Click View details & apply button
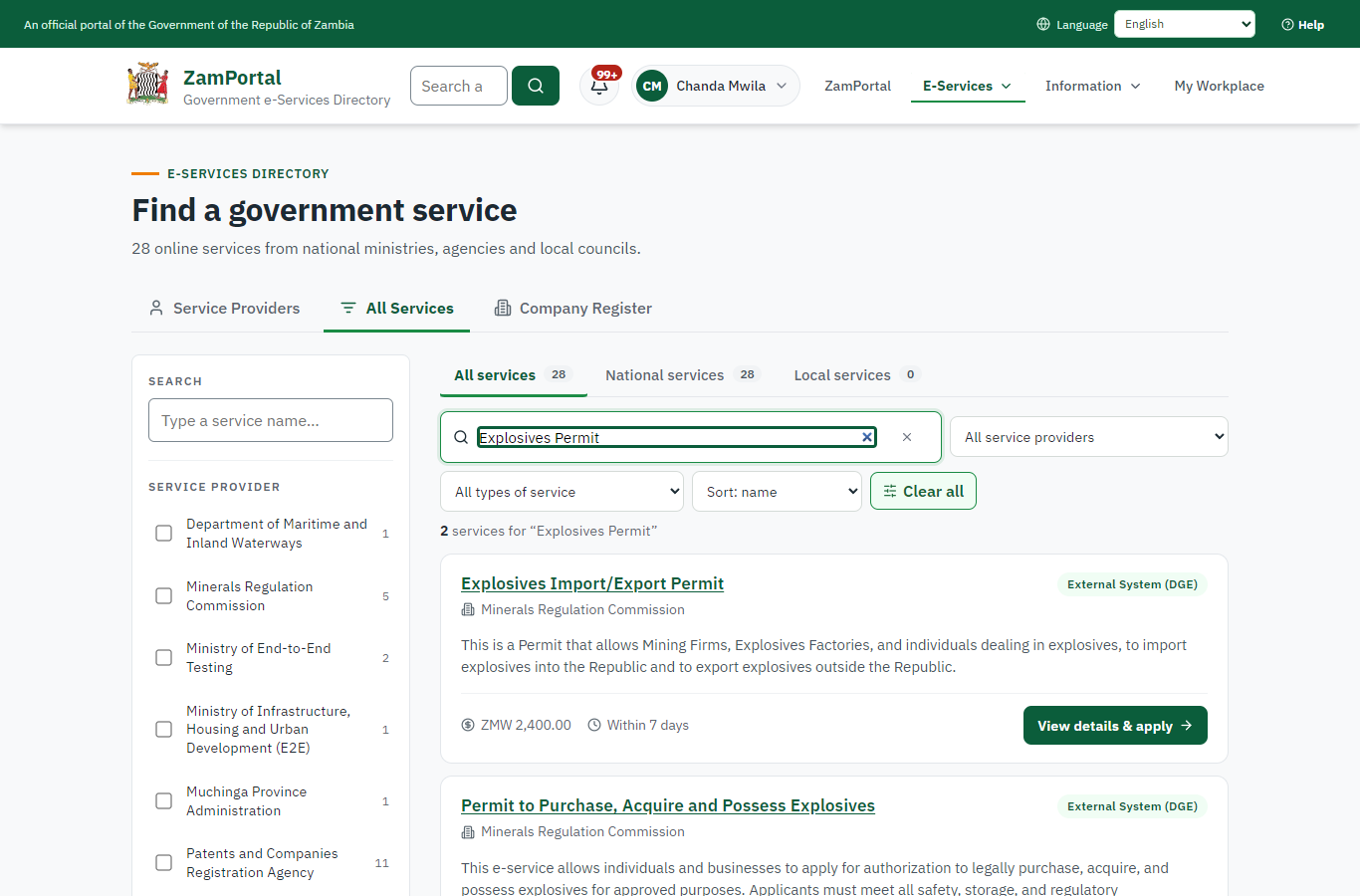The image size is (1360, 896). point(1115,725)
